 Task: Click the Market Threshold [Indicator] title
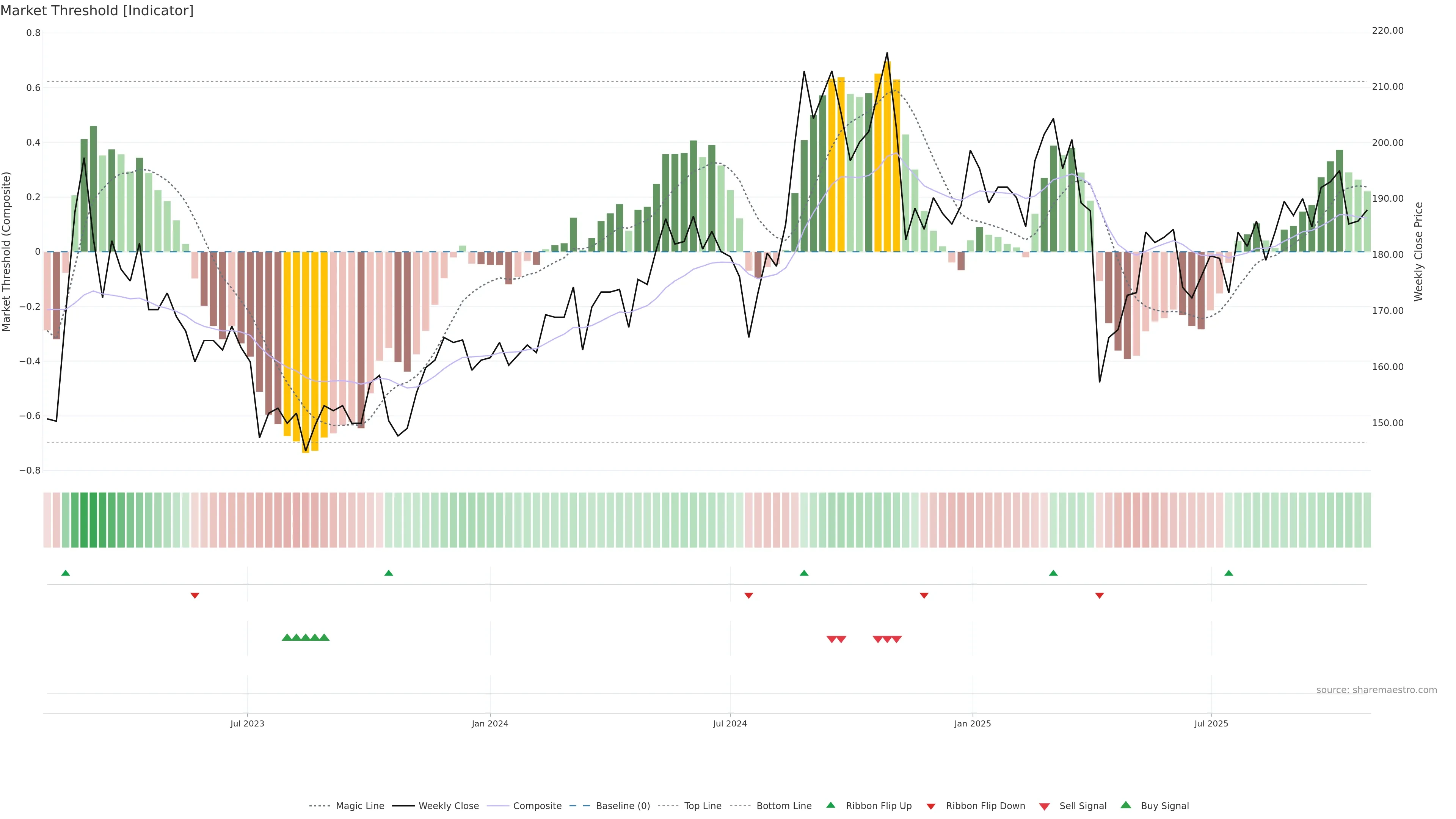point(97,11)
